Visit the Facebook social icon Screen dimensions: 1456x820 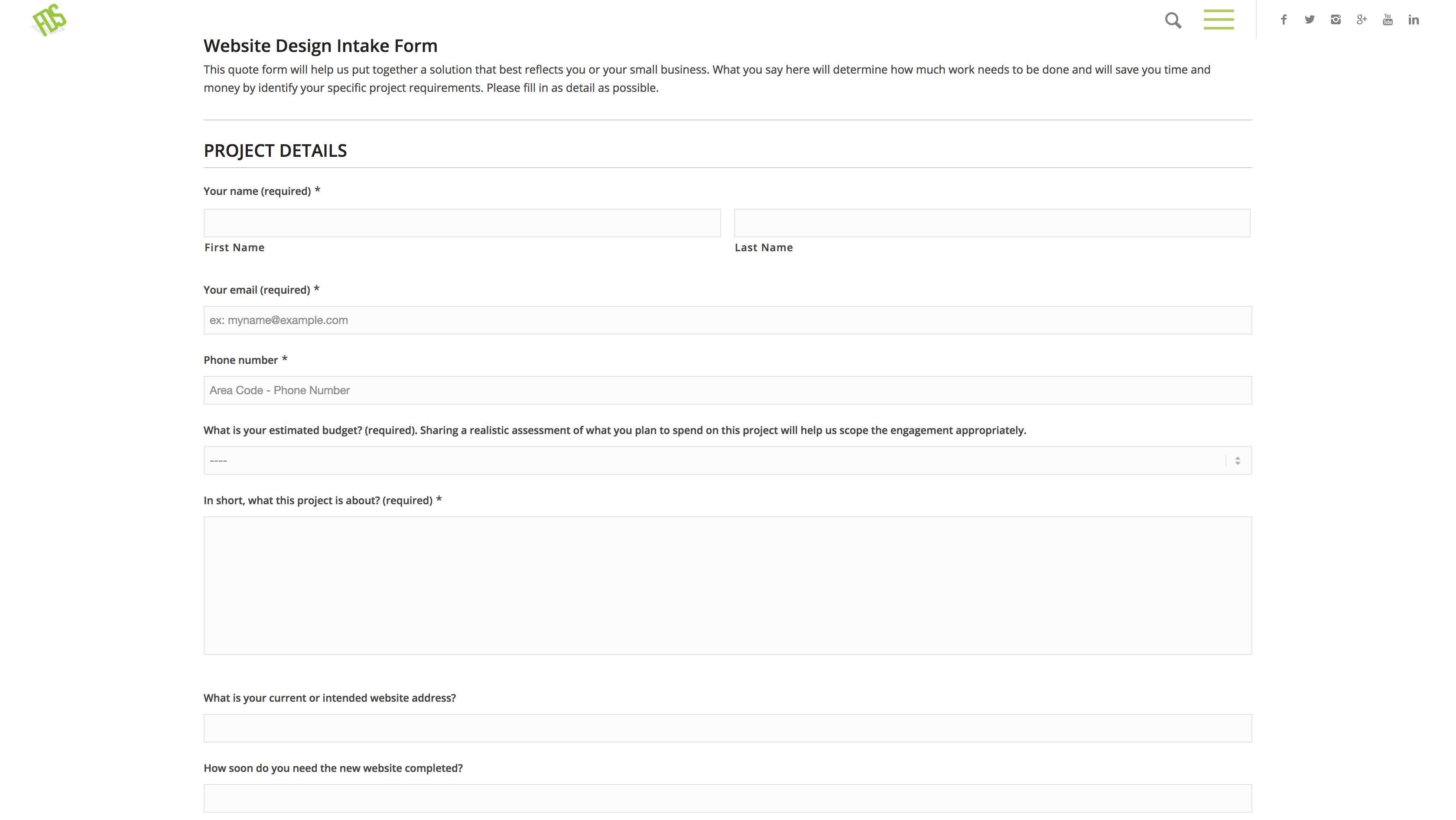point(1284,20)
